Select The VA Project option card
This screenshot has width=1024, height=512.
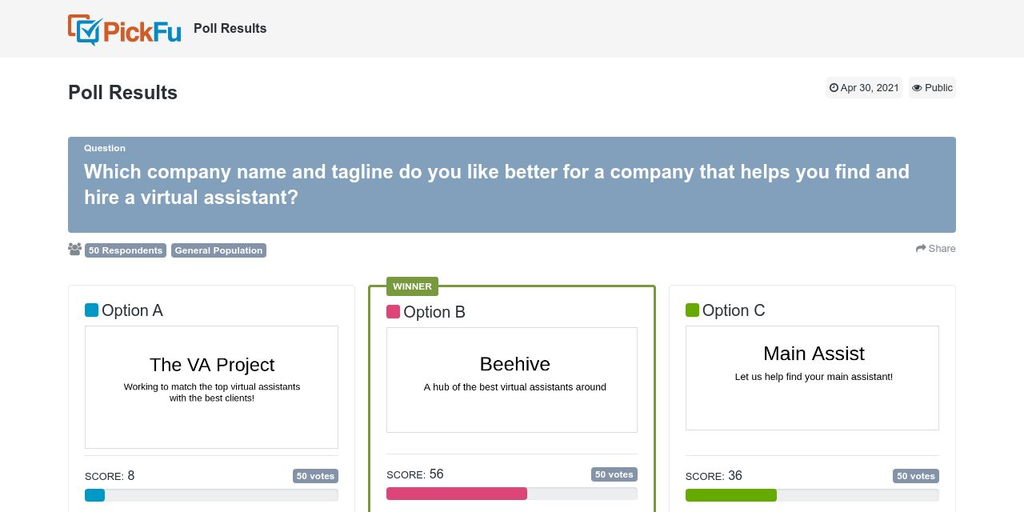[212, 387]
